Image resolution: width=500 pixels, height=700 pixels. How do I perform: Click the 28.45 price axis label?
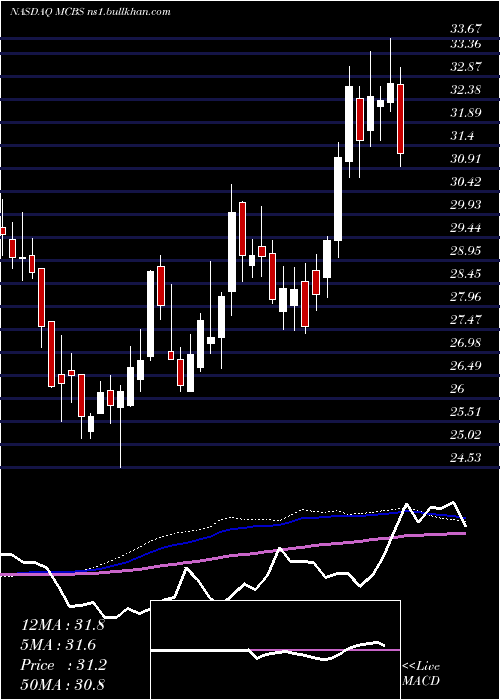(x=466, y=274)
